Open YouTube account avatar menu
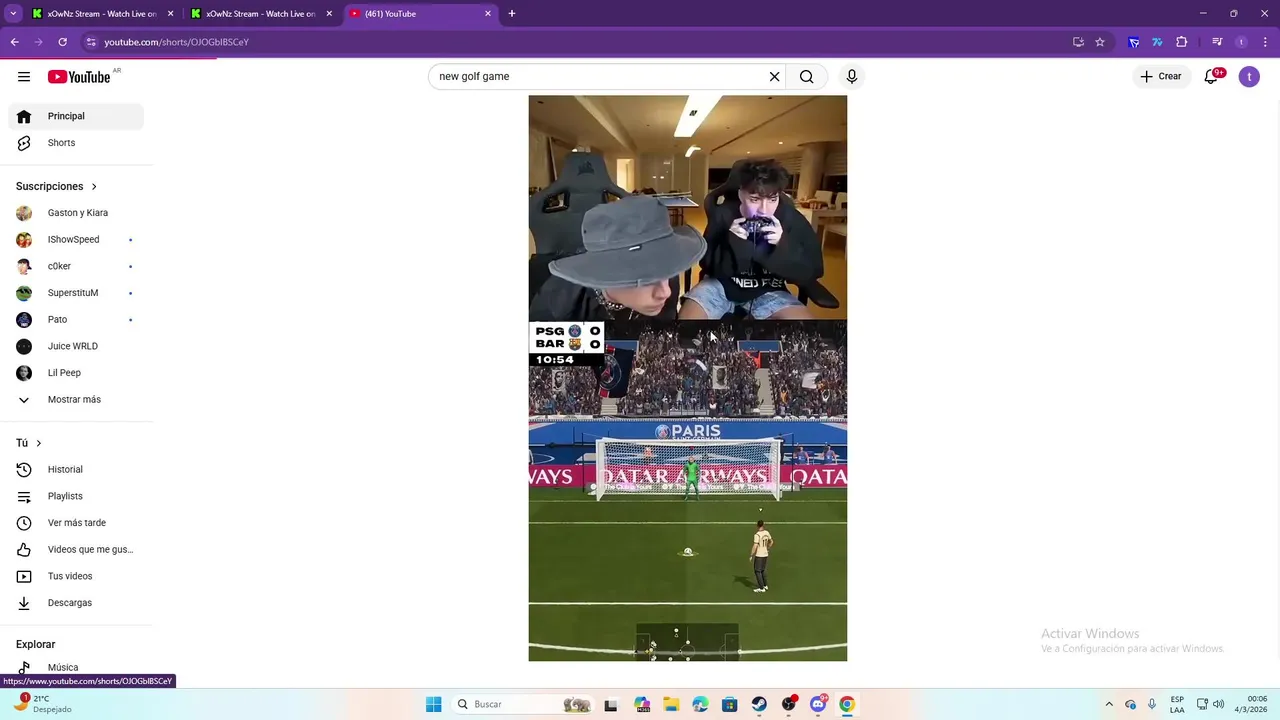 click(1249, 77)
